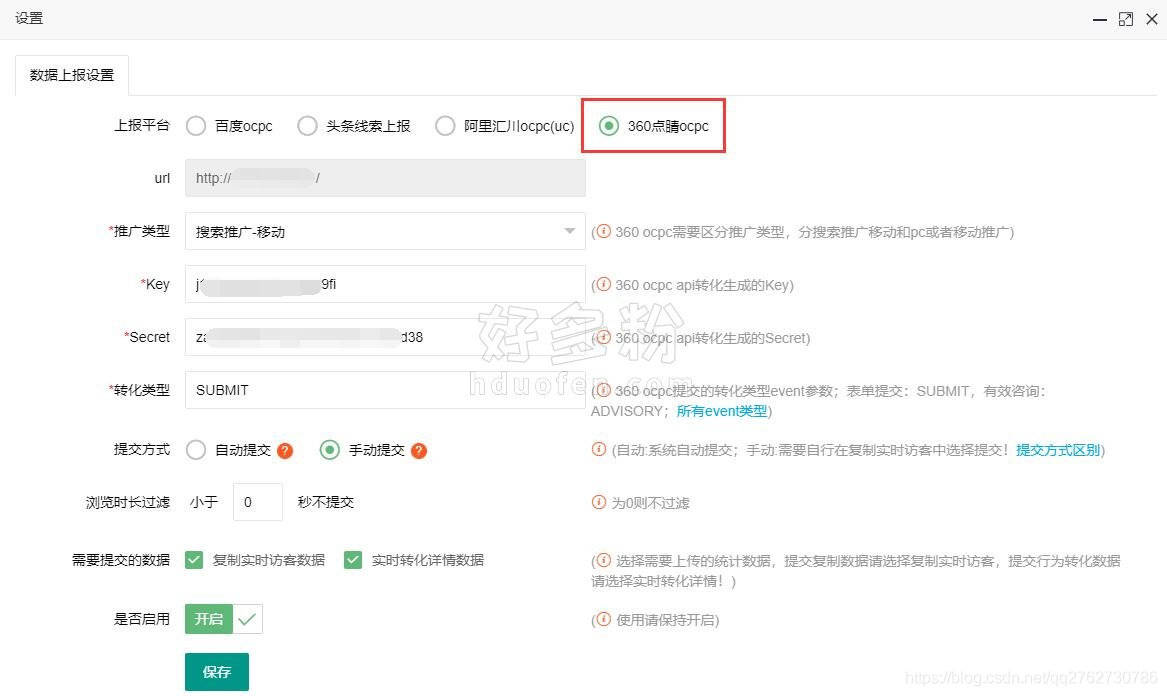Open 所有event类型 link
The width and height of the screenshot is (1167, 696).
pyautogui.click(x=722, y=411)
